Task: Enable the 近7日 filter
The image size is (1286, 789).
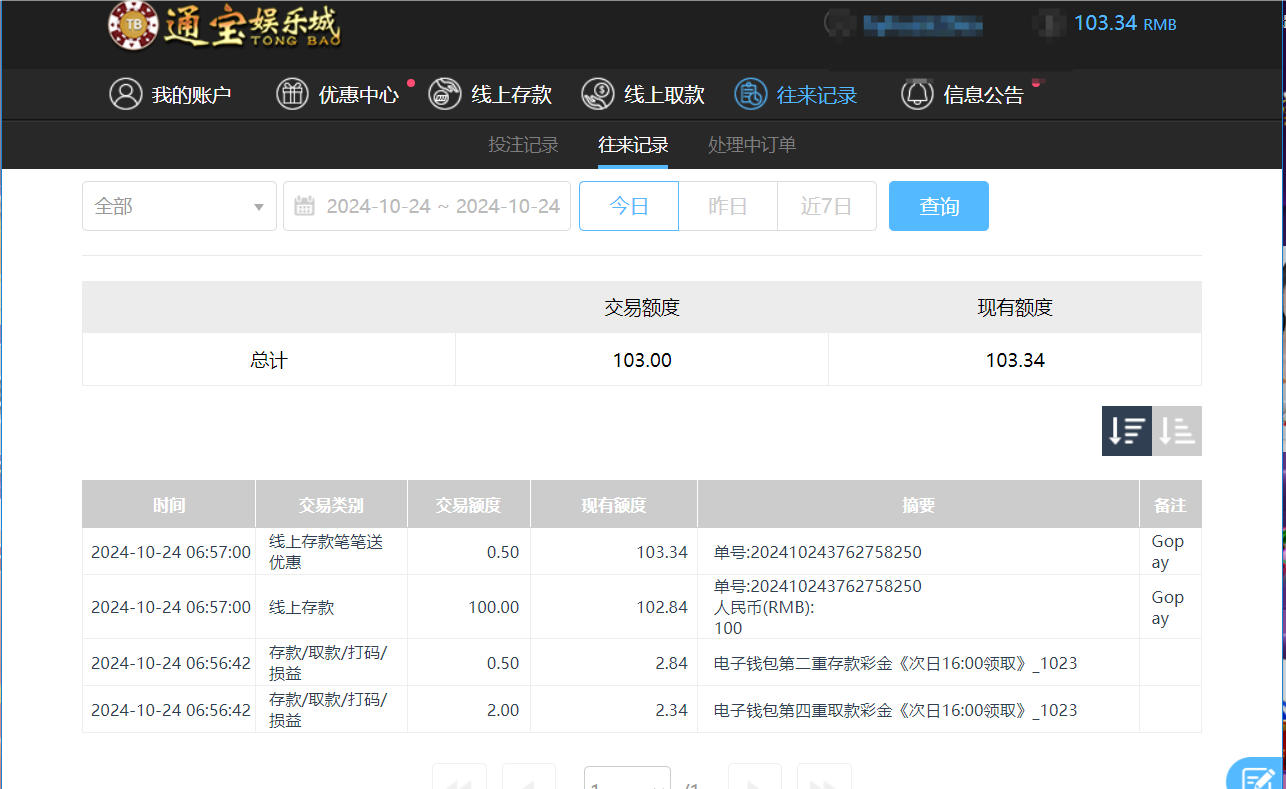Action: coord(826,205)
